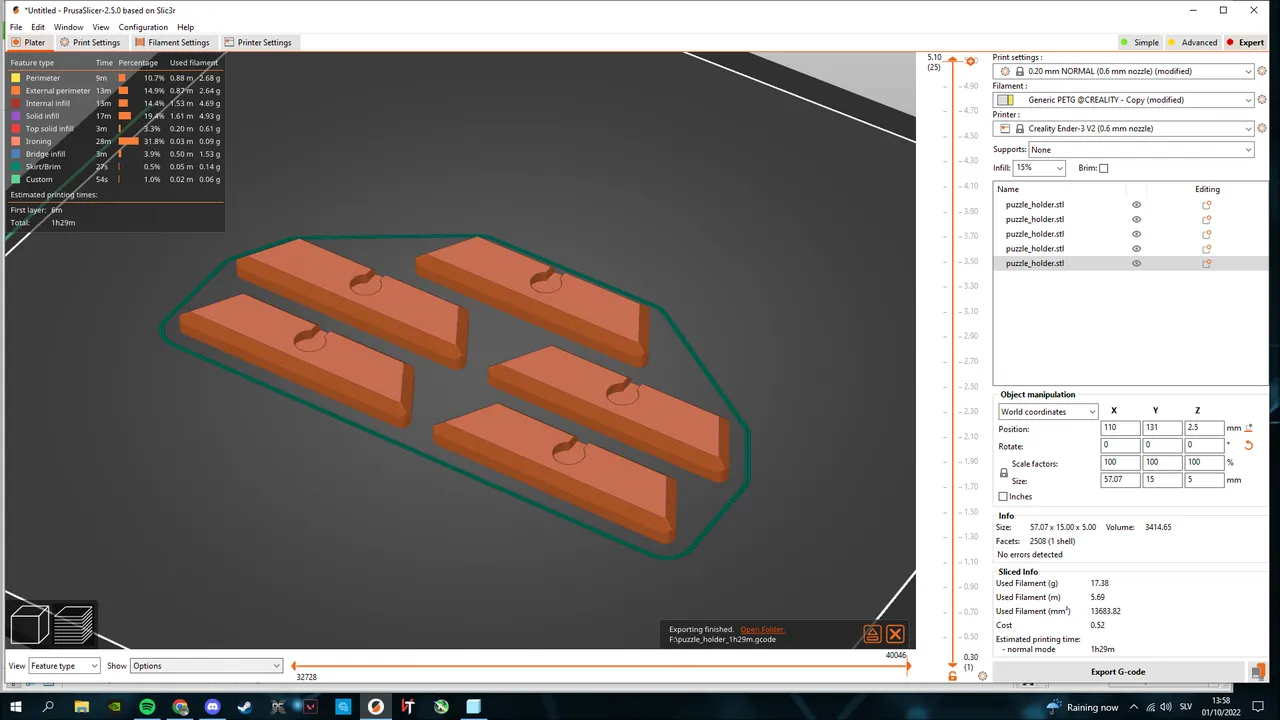
Task: Click export to removable drive icon
Action: (1257, 672)
